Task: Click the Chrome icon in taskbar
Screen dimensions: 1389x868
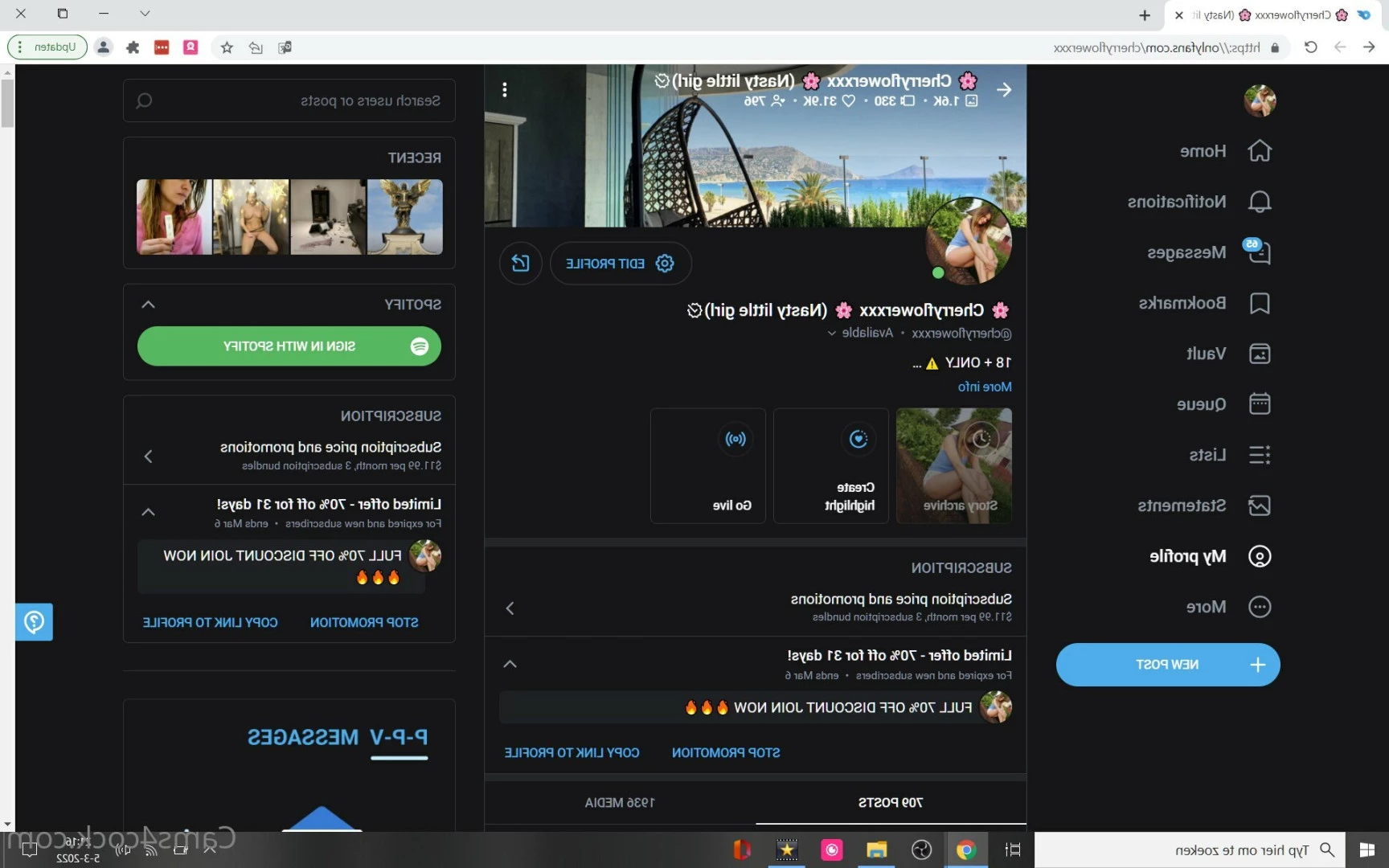Action: 966,850
